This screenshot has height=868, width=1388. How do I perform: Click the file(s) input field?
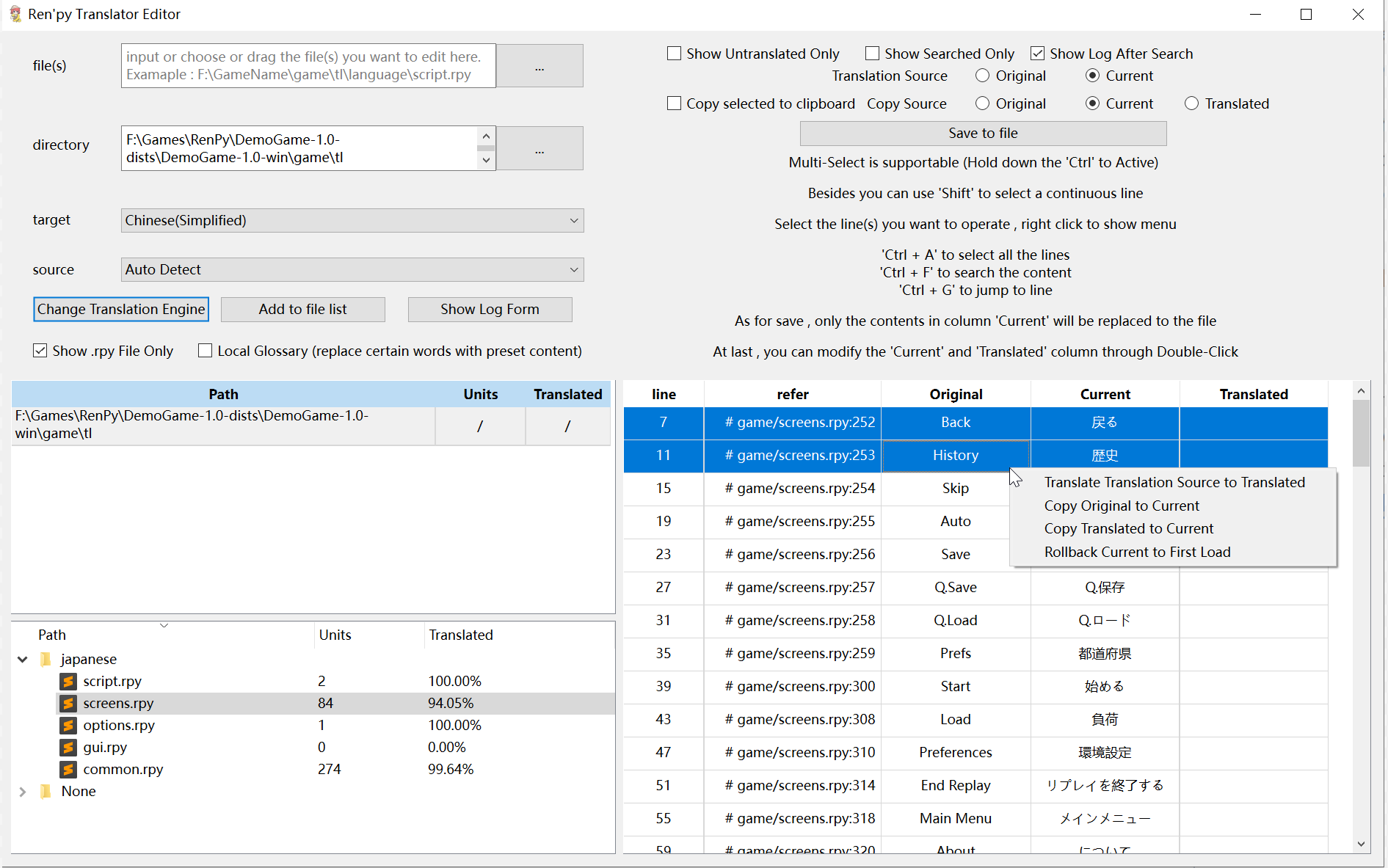308,66
